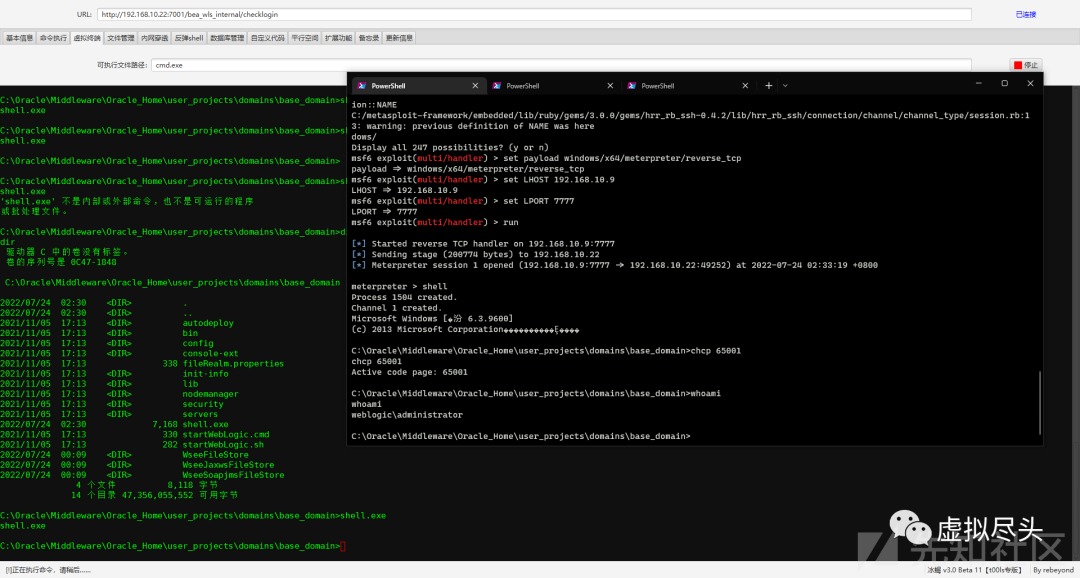Open the 扩展功能 tab
This screenshot has width=1080, height=578.
(x=338, y=39)
